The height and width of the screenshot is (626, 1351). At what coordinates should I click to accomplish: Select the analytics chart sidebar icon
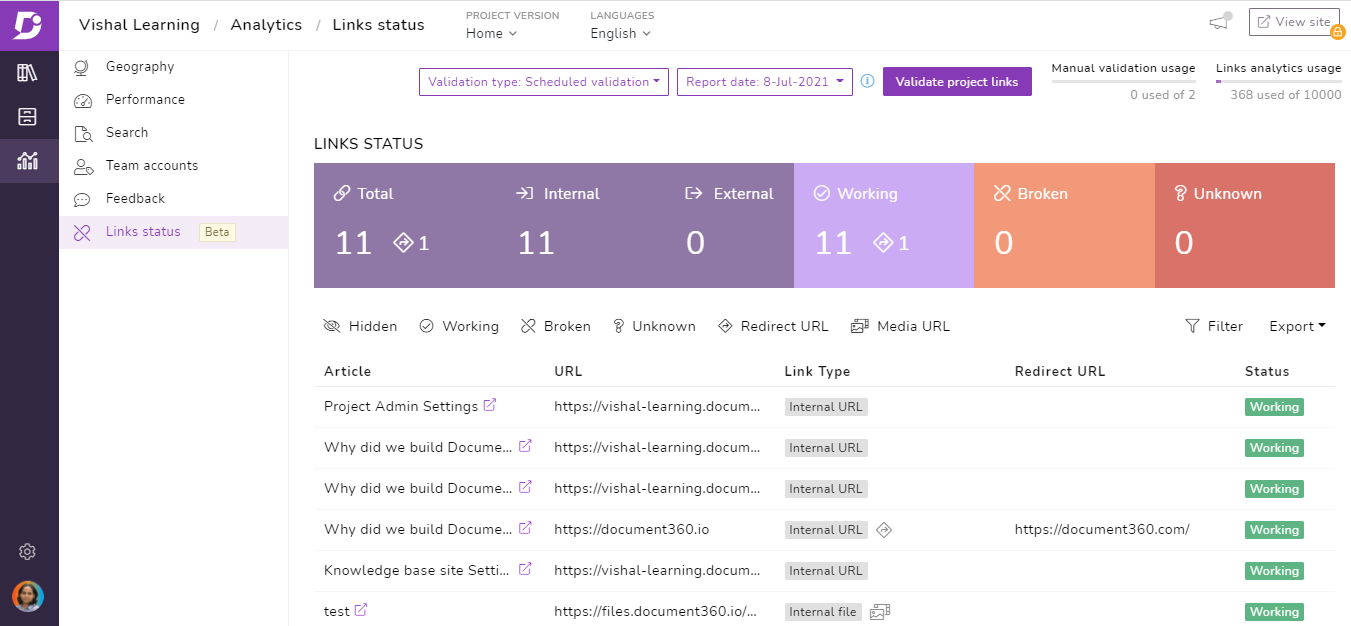click(x=28, y=160)
